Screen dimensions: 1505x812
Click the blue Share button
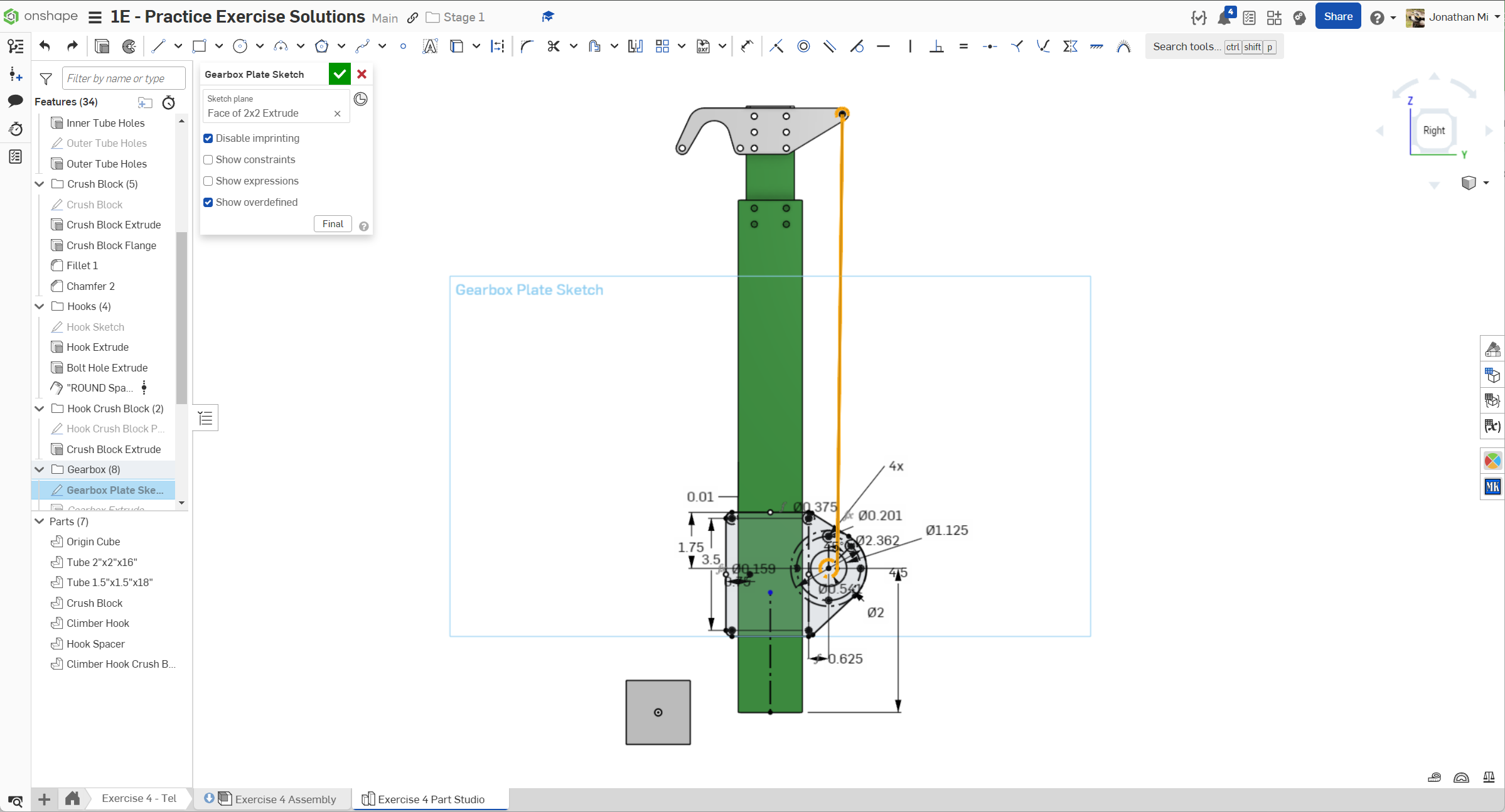click(1337, 17)
